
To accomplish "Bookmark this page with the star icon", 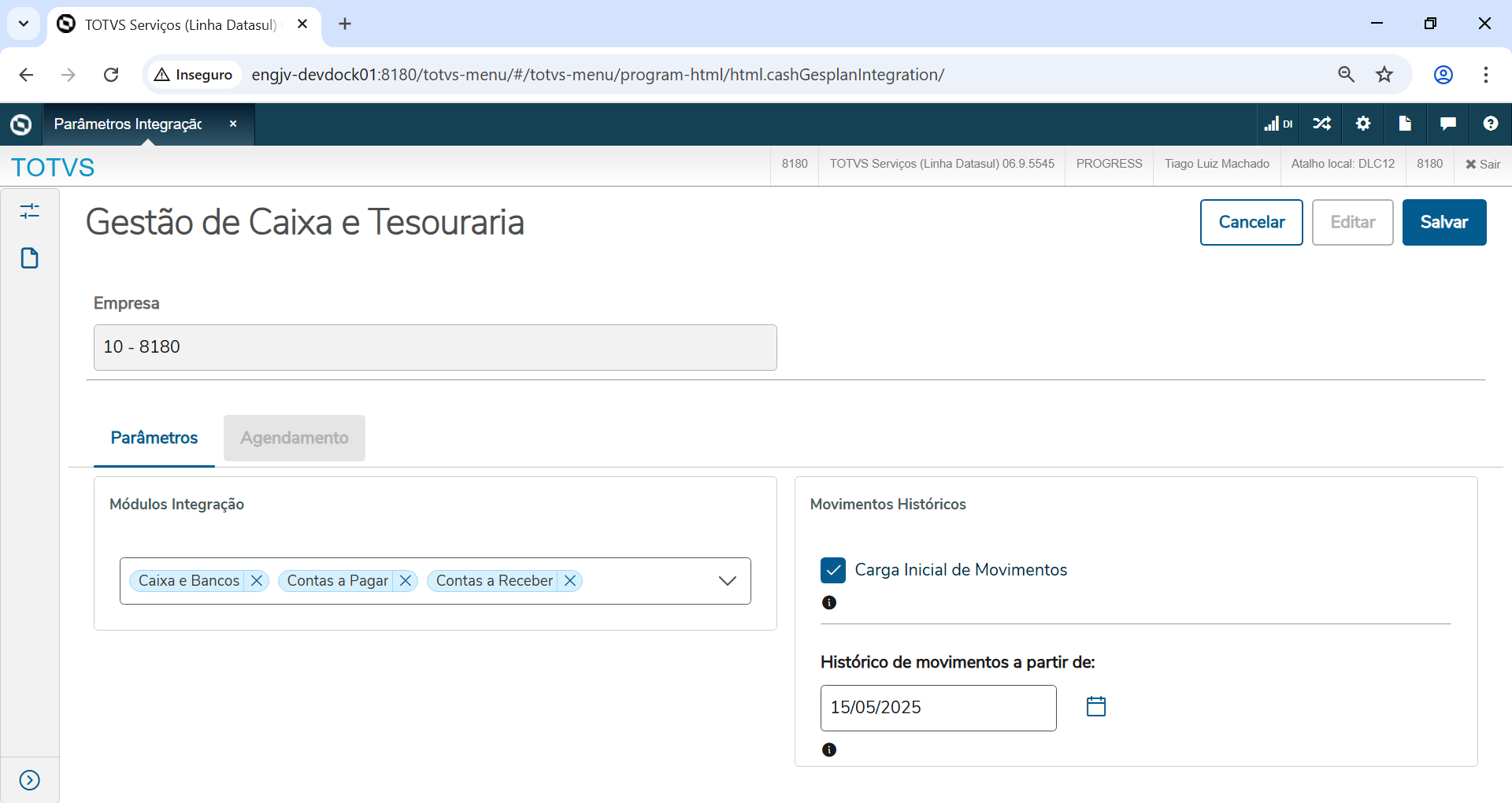I will pyautogui.click(x=1384, y=75).
